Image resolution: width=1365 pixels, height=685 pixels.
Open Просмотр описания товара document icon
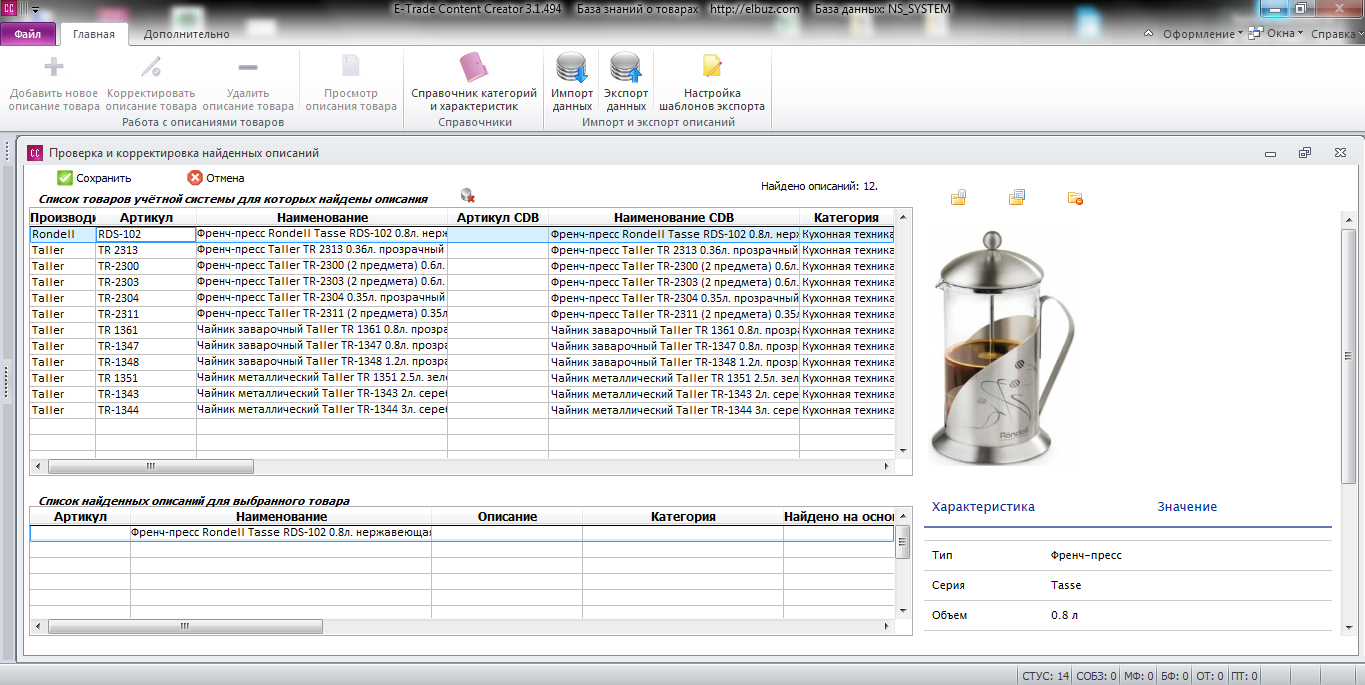tap(351, 67)
